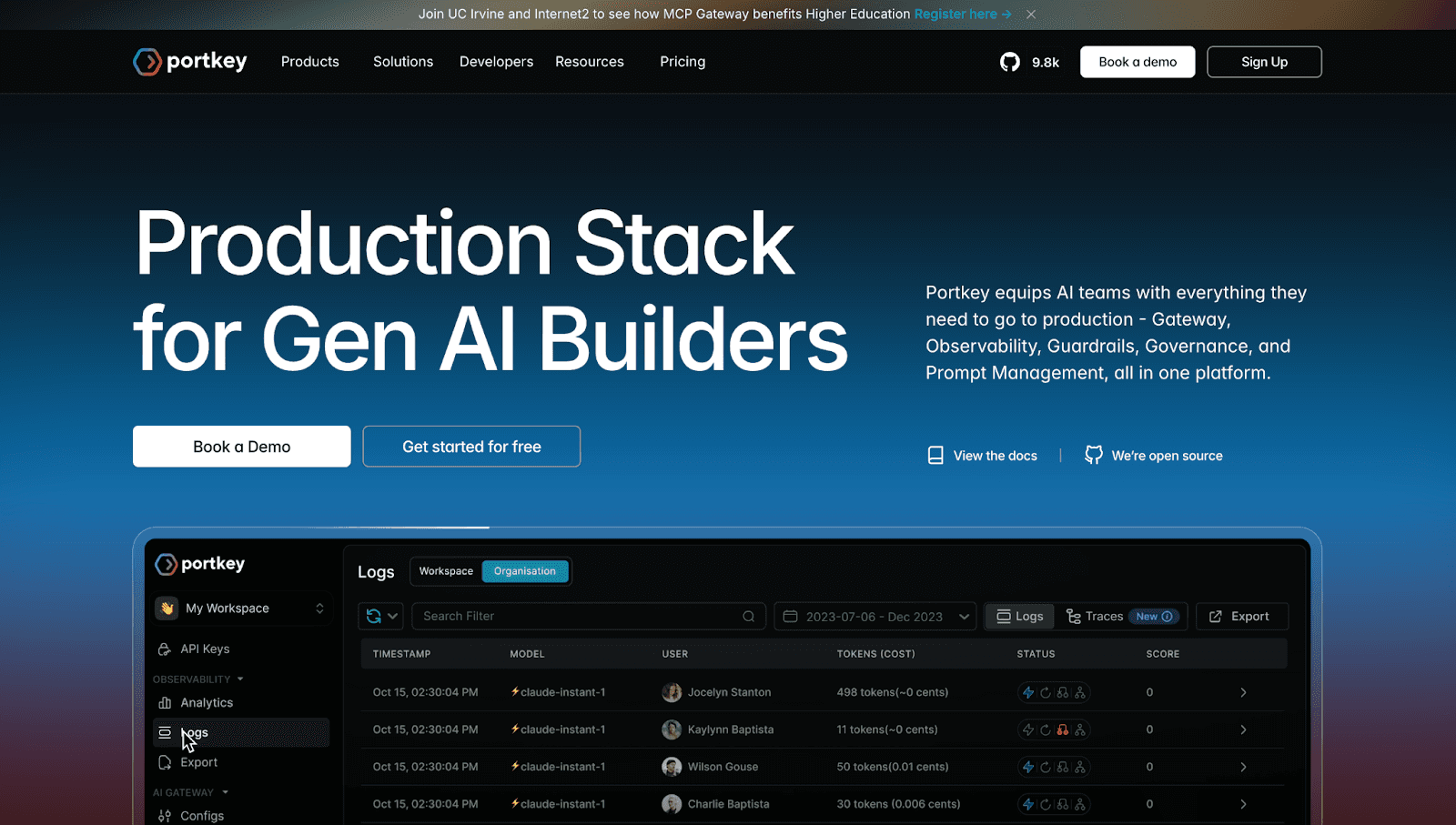Open API Keys in the sidebar
The height and width of the screenshot is (825, 1456).
tap(205, 649)
